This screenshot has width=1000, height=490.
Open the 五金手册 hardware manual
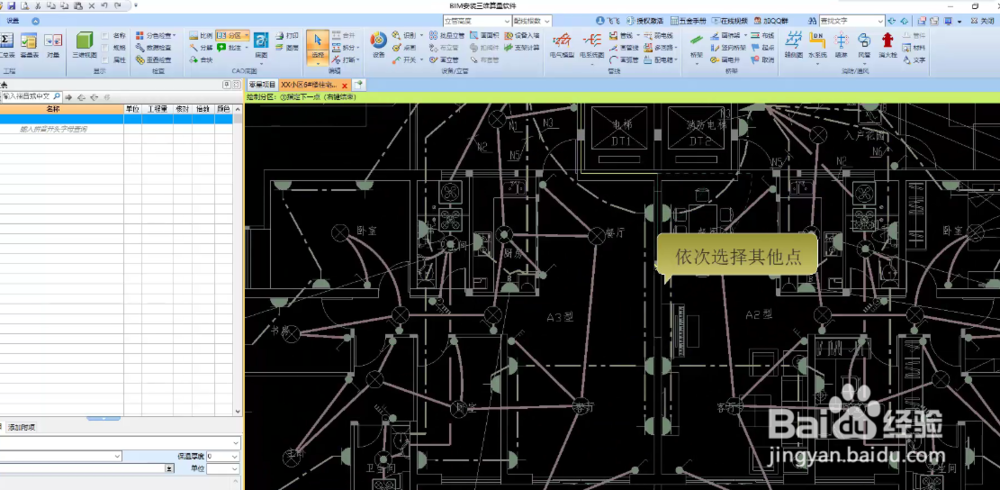coord(688,21)
